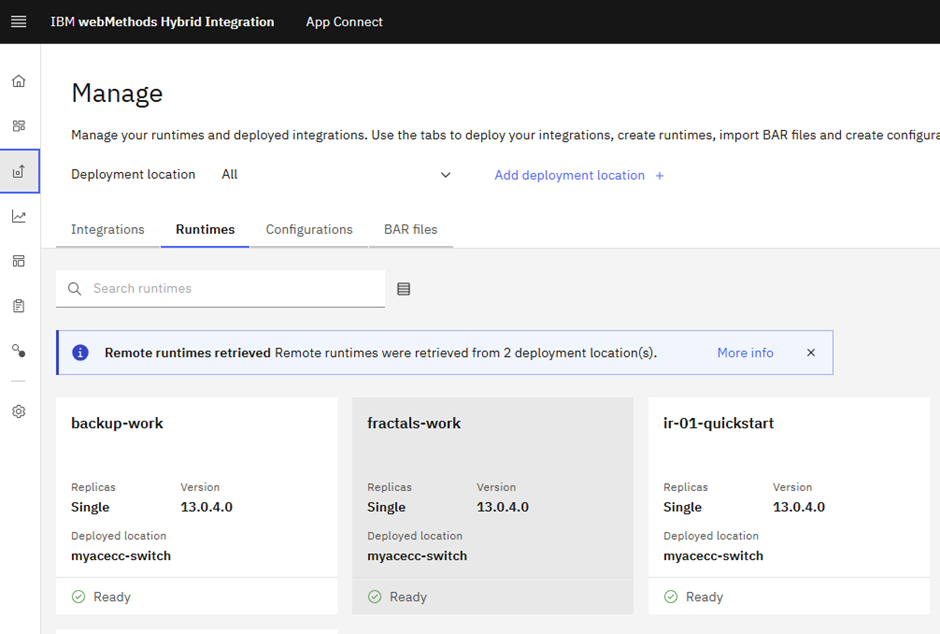This screenshot has height=634, width=940.
Task: Switch runtimes to list view icon
Action: (x=403, y=289)
